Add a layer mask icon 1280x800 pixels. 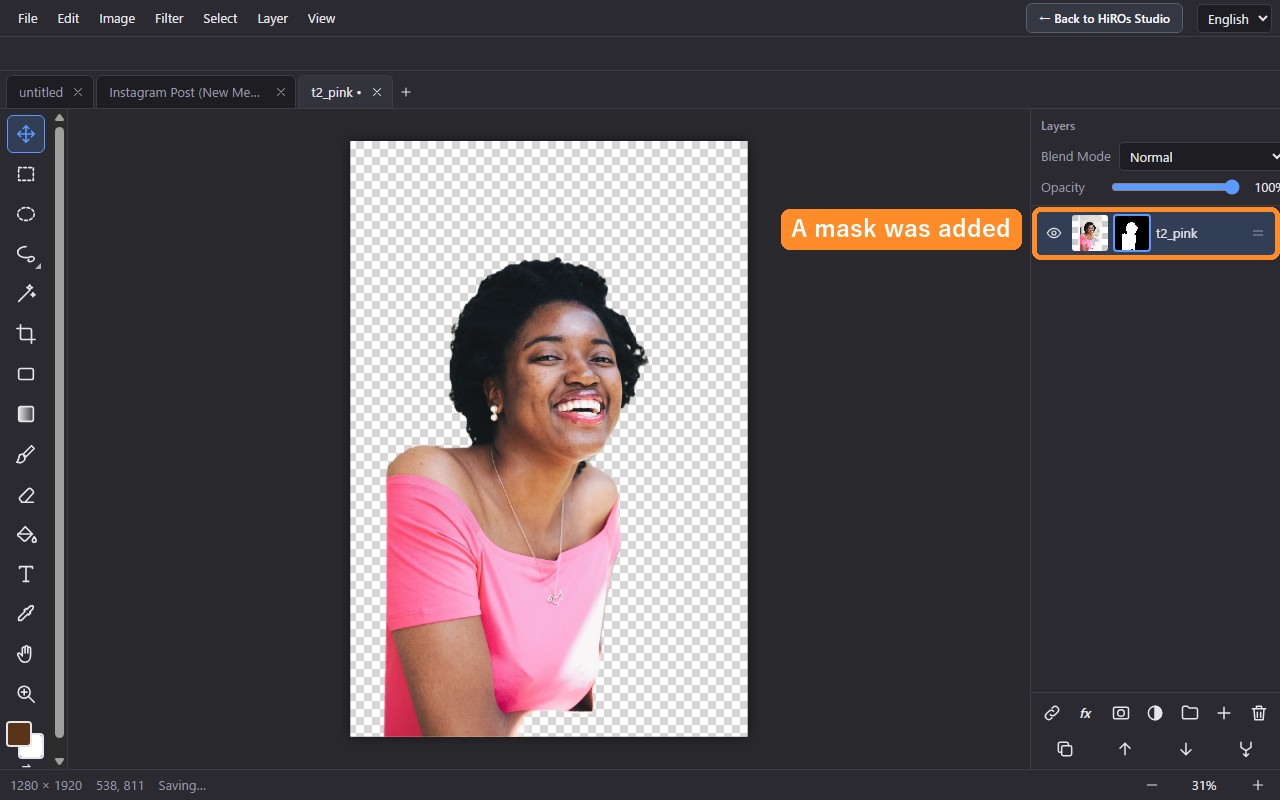1121,713
